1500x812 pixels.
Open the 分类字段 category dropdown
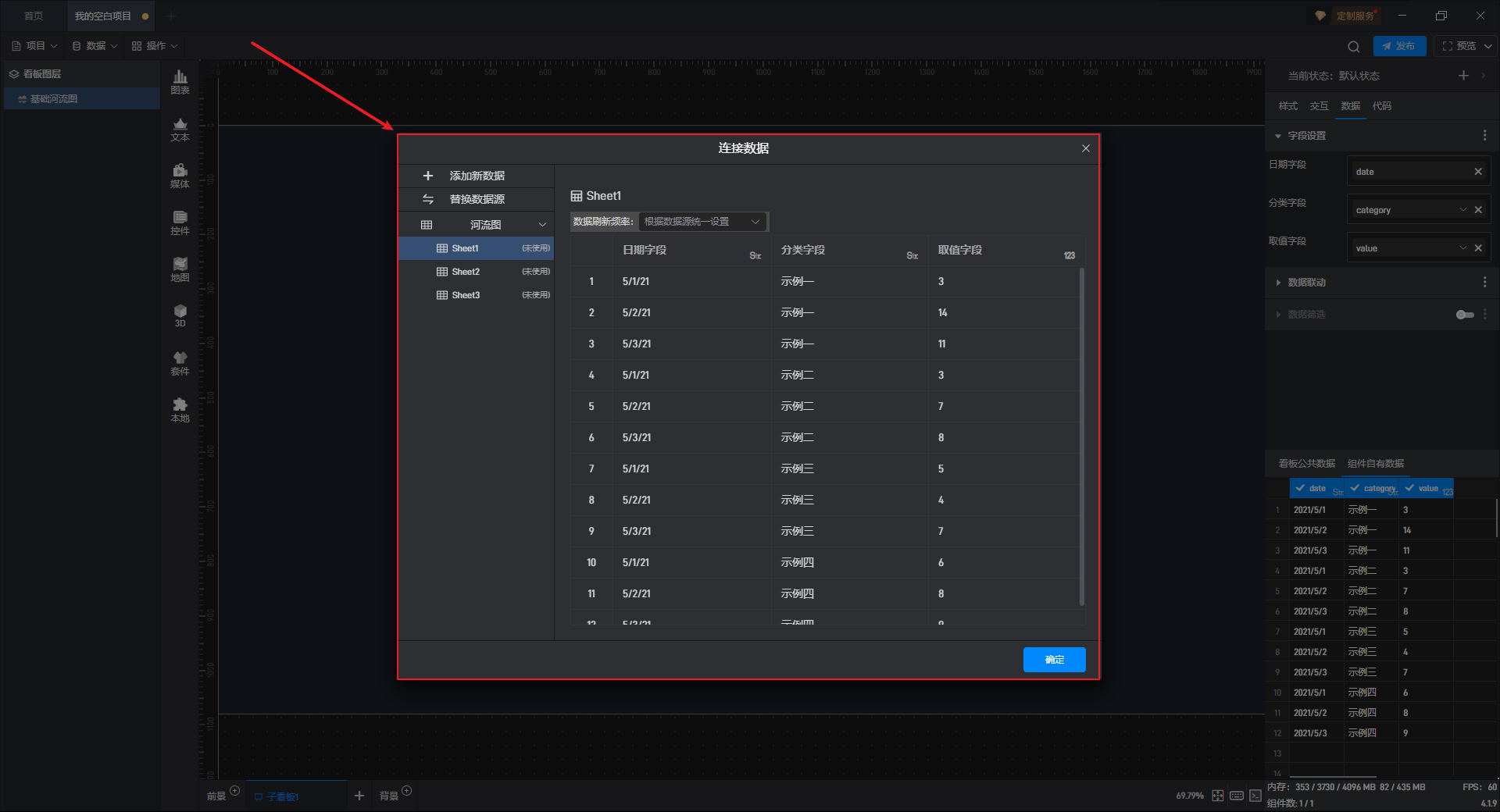(1462, 210)
